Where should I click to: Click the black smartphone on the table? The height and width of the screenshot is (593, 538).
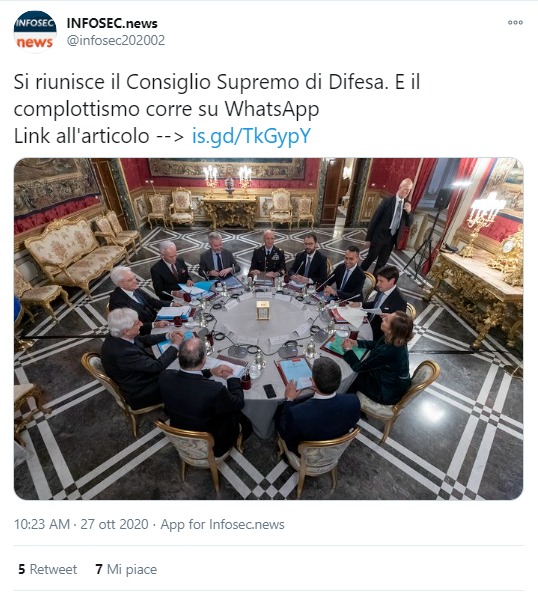pos(270,391)
